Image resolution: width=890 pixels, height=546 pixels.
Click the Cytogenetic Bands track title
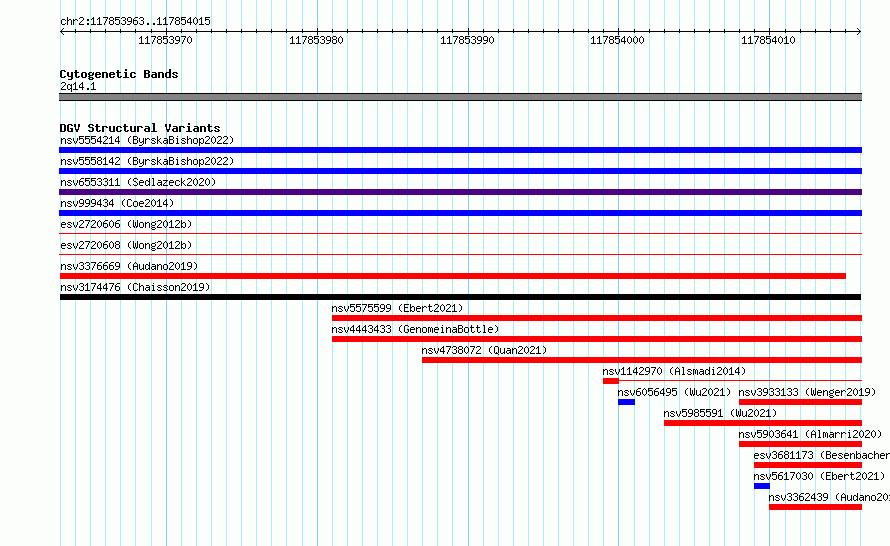[119, 74]
